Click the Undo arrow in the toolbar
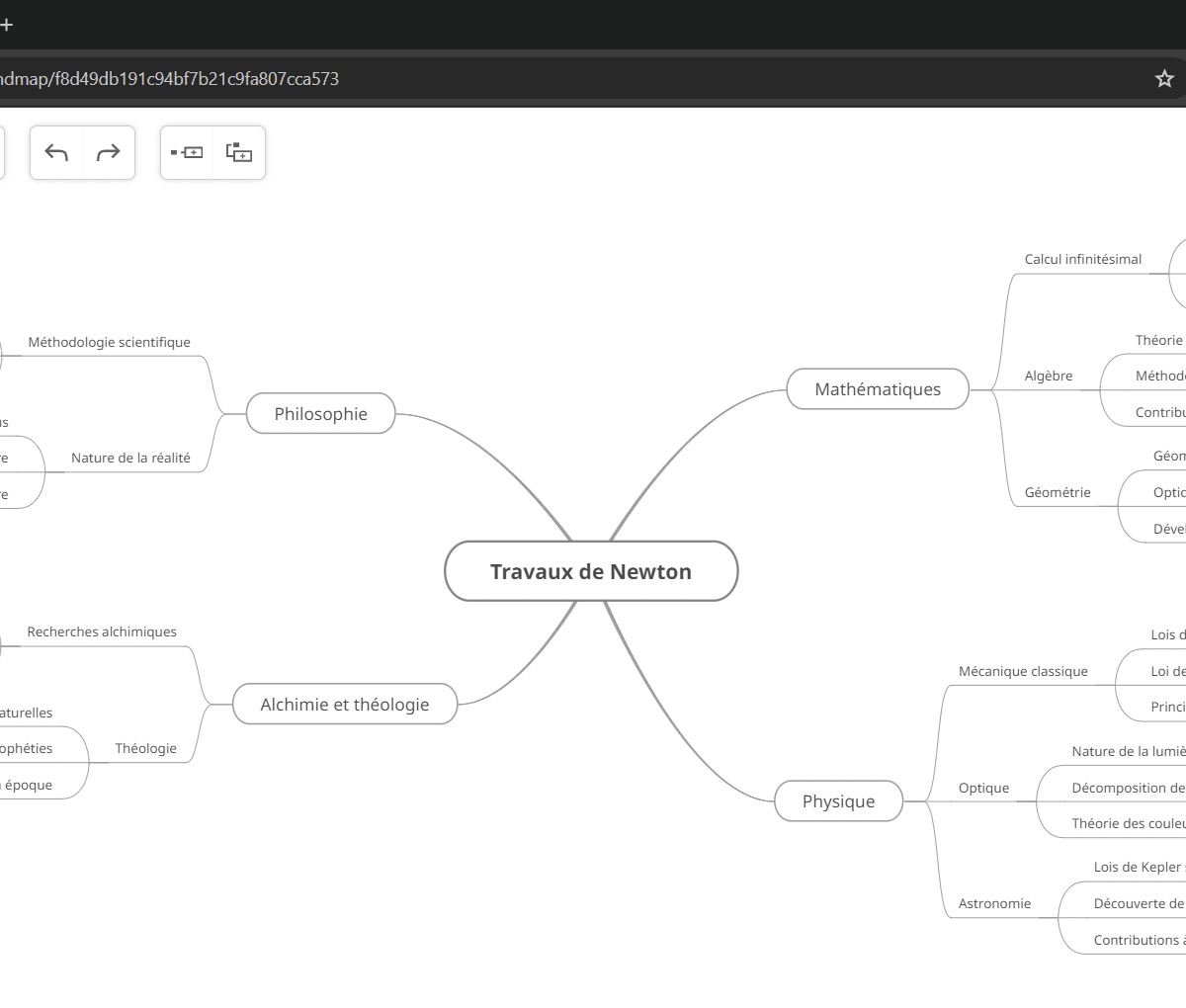The height and width of the screenshot is (1008, 1186). 56,152
